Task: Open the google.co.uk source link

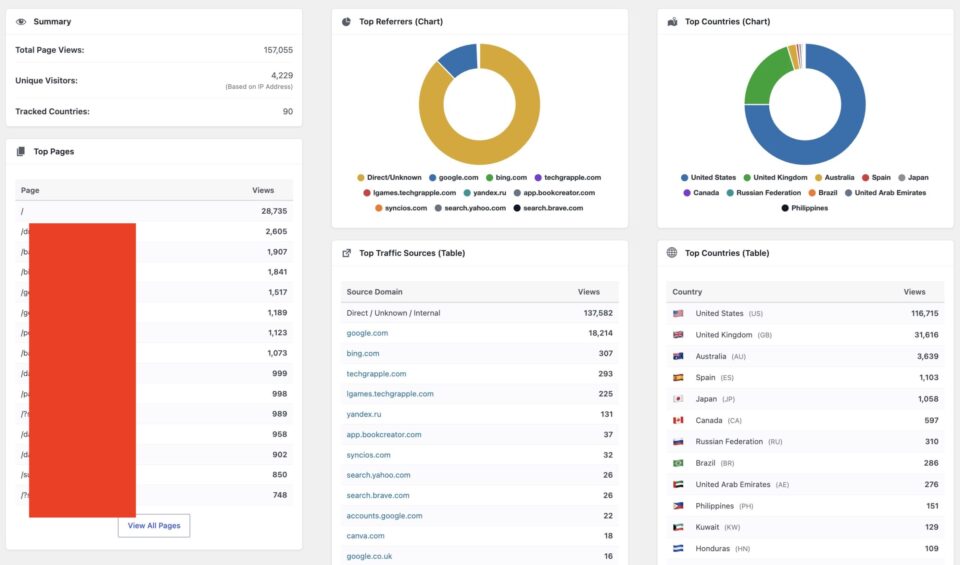Action: [x=369, y=556]
